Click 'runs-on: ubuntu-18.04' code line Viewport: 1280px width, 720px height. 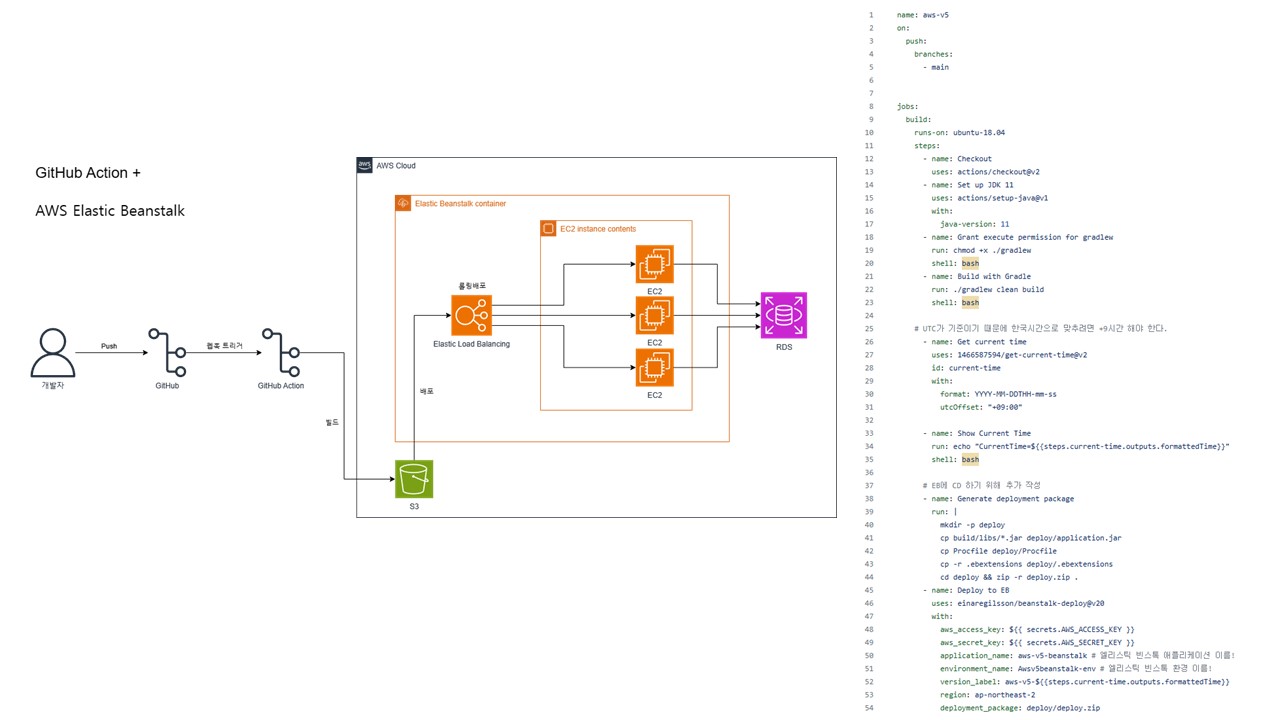tap(959, 132)
